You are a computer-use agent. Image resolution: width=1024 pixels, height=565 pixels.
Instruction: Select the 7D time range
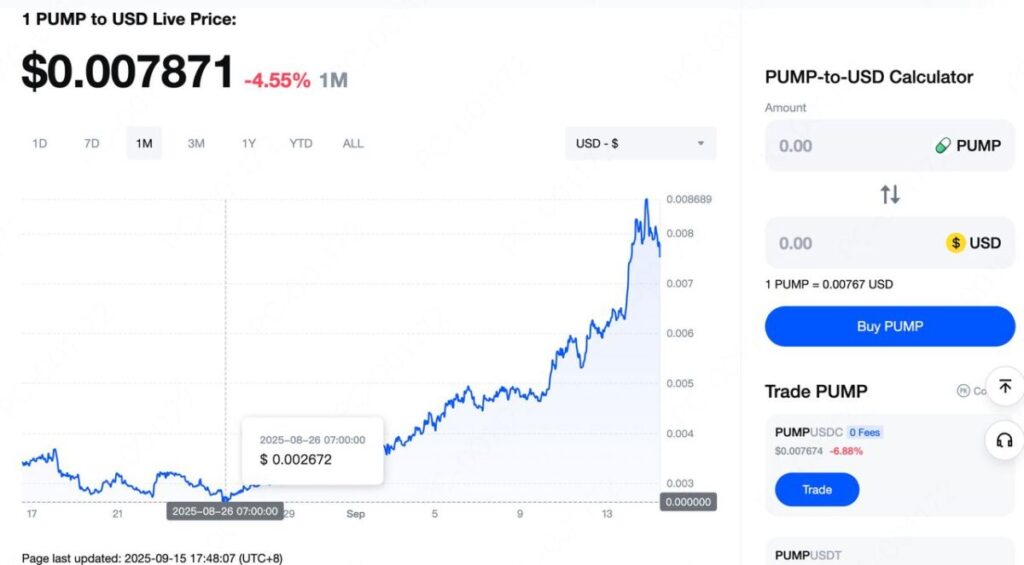tap(92, 143)
